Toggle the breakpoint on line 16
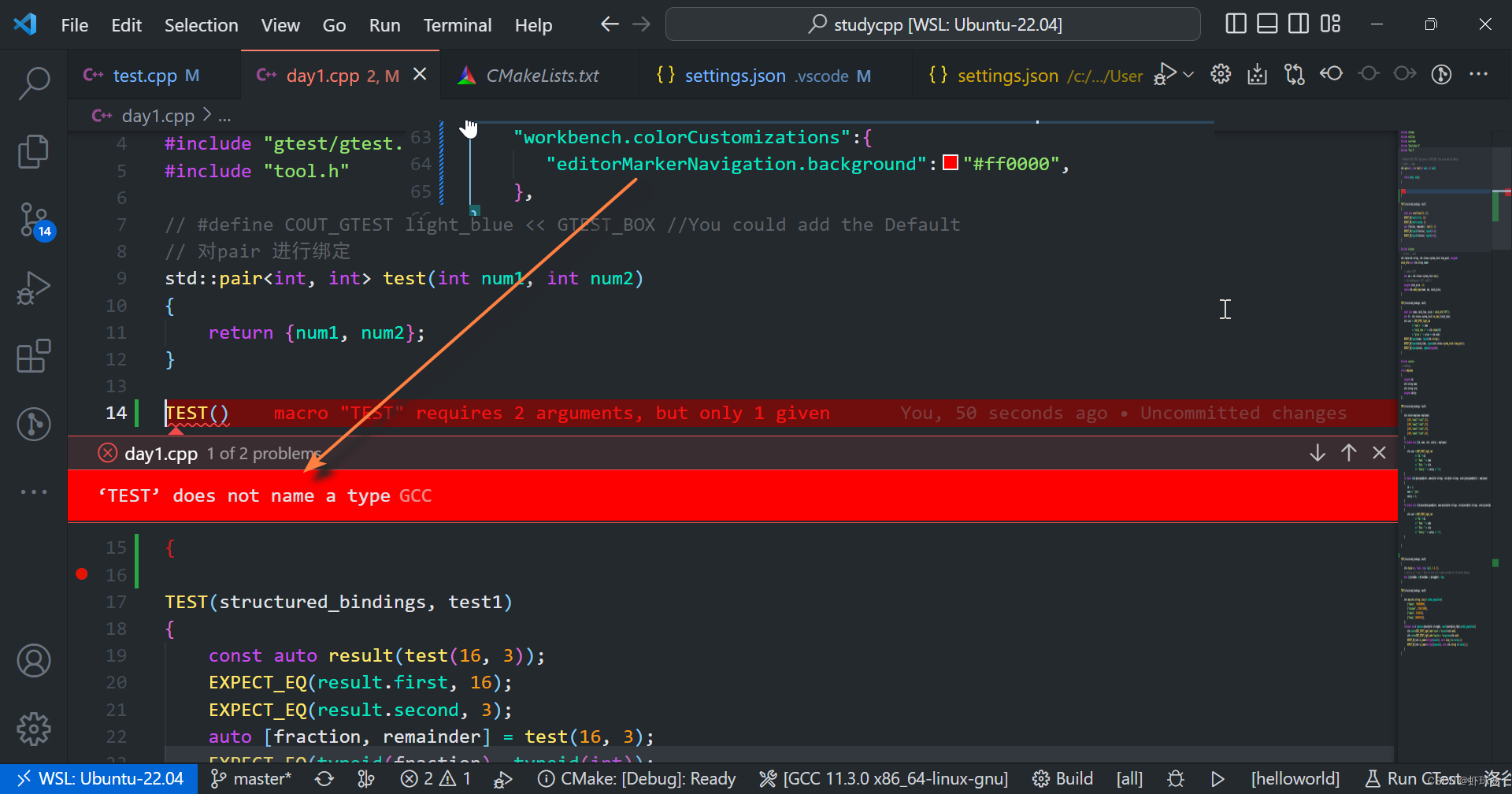The width and height of the screenshot is (1512, 794). tap(82, 574)
